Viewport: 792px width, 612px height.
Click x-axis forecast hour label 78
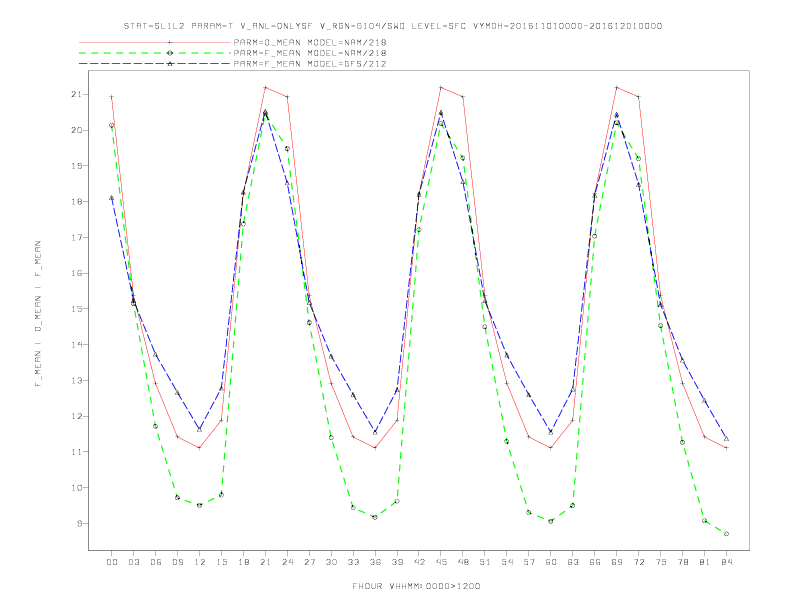(682, 562)
